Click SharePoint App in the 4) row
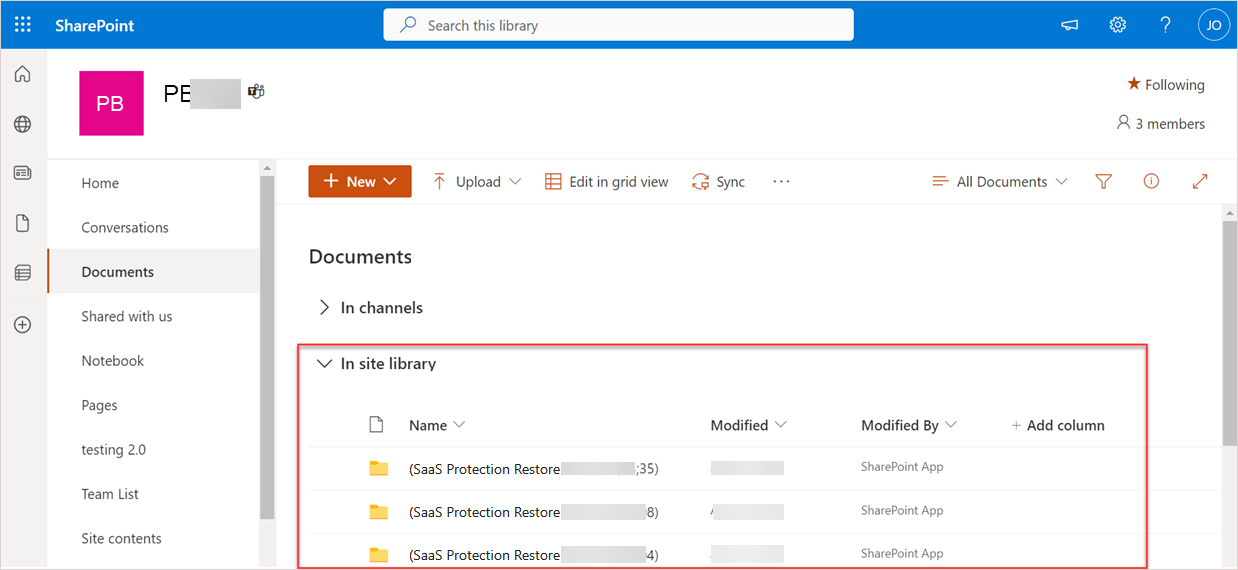The width and height of the screenshot is (1238, 570). point(902,554)
